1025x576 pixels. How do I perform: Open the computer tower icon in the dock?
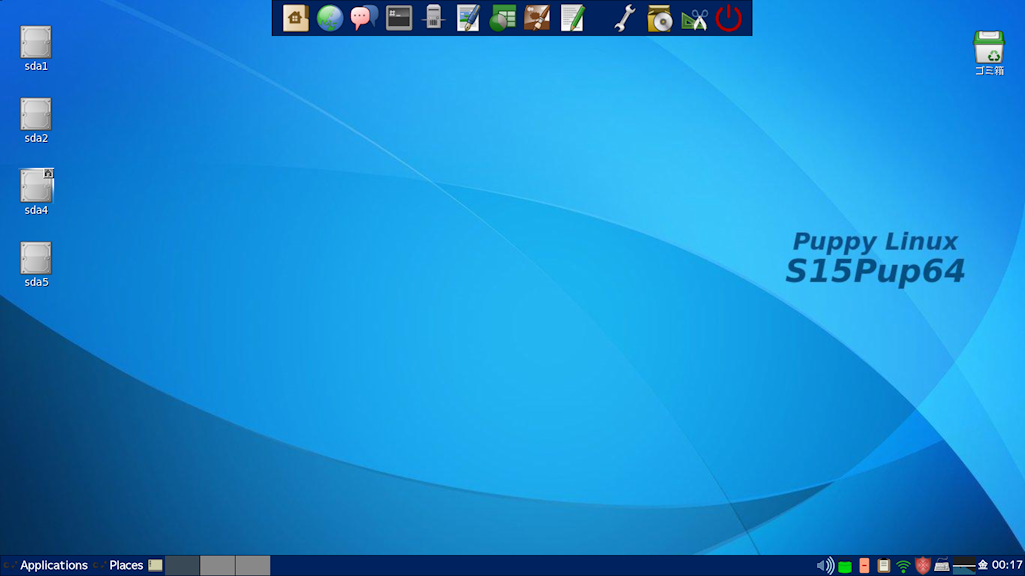[x=433, y=18]
